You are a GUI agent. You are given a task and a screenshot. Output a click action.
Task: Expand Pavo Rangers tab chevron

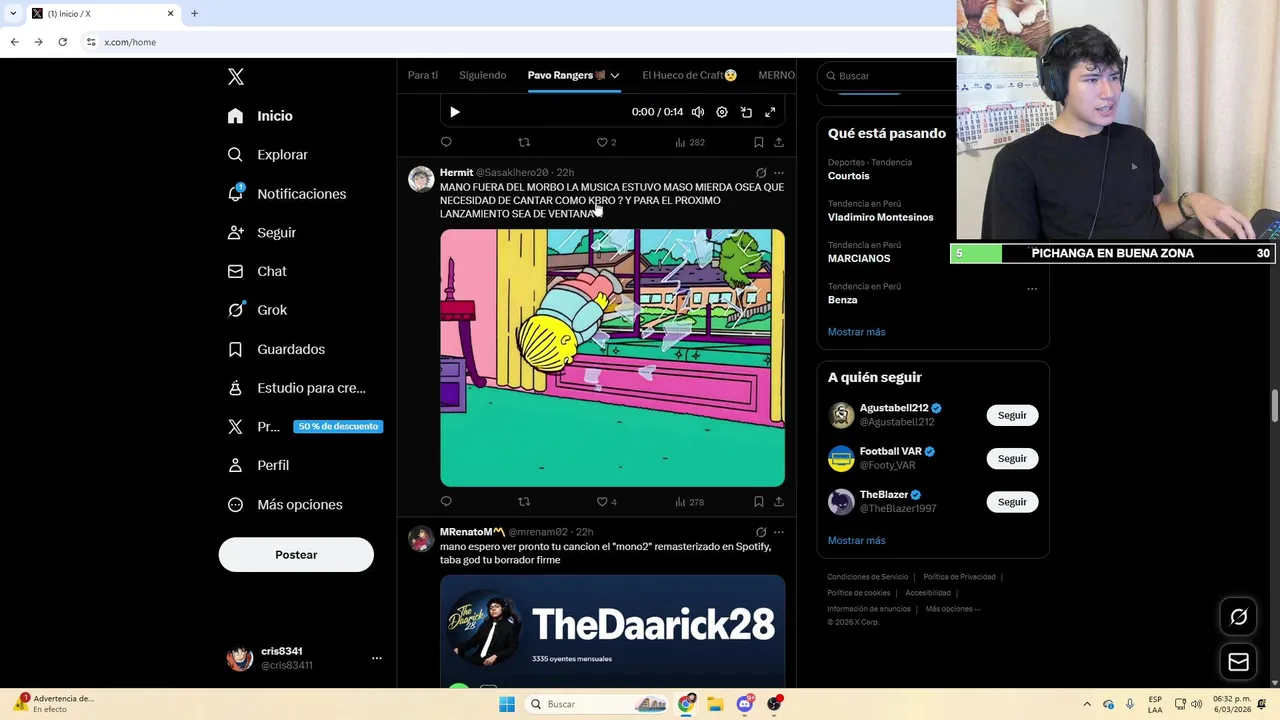coord(615,76)
